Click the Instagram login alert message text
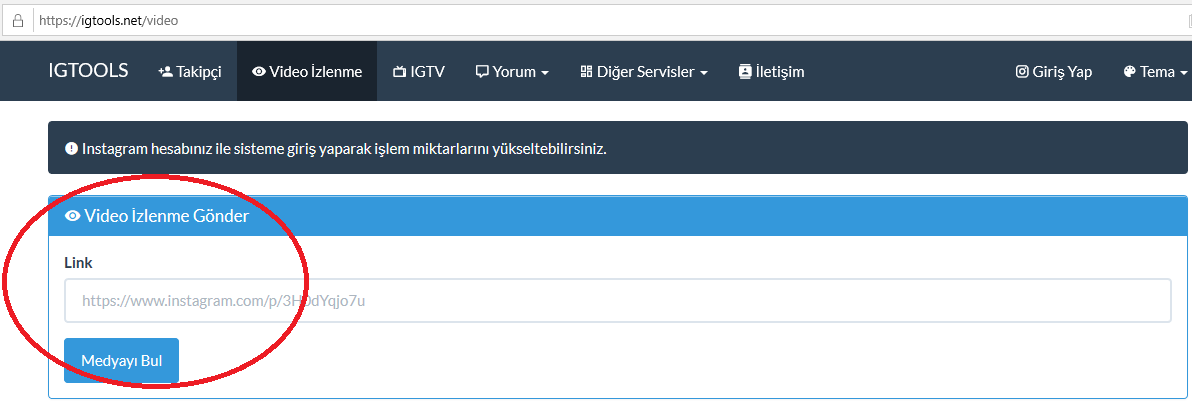 [x=344, y=148]
